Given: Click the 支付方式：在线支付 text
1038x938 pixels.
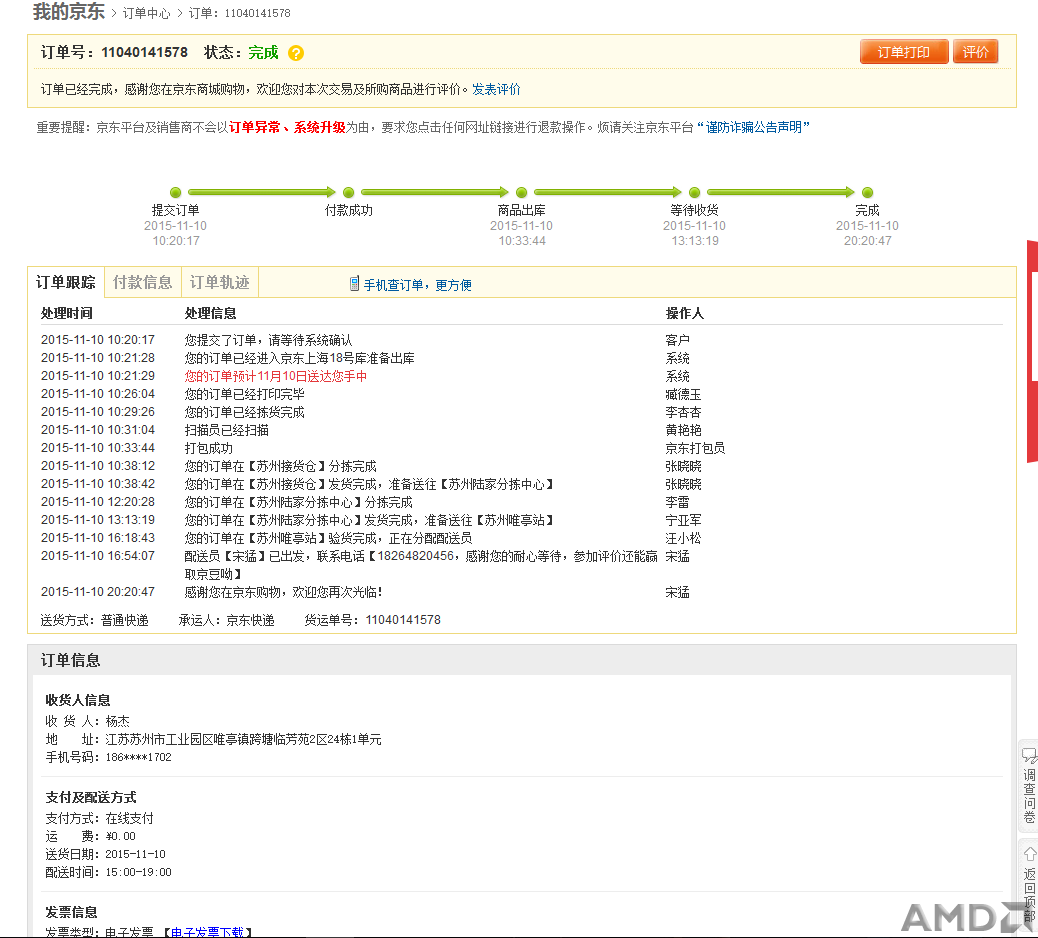Looking at the screenshot, I should click(99, 818).
